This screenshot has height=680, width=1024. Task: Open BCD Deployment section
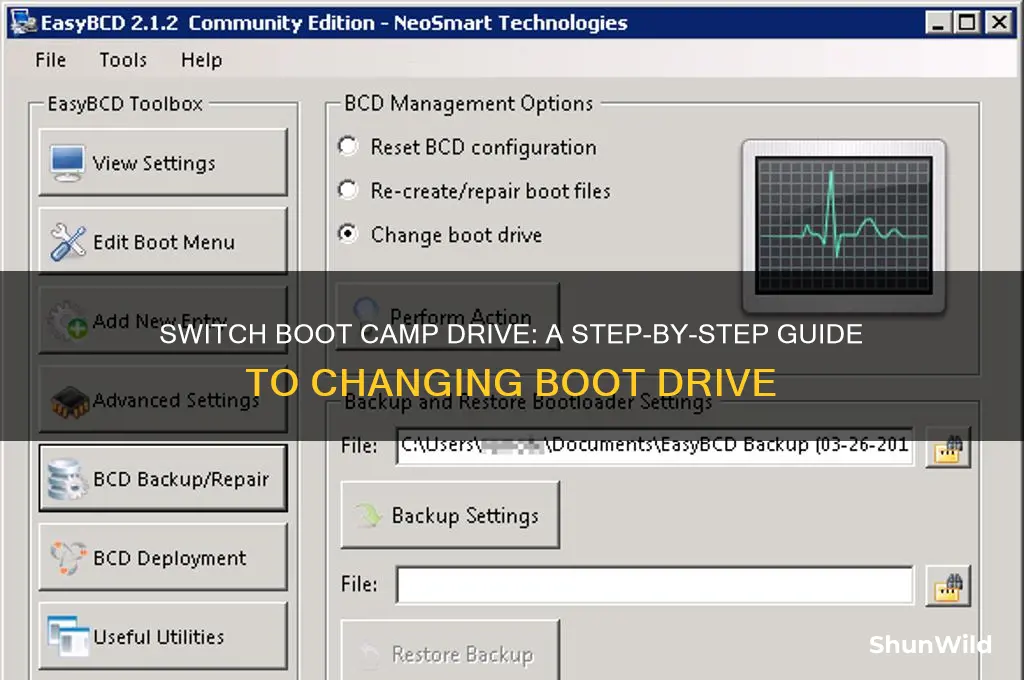point(163,557)
